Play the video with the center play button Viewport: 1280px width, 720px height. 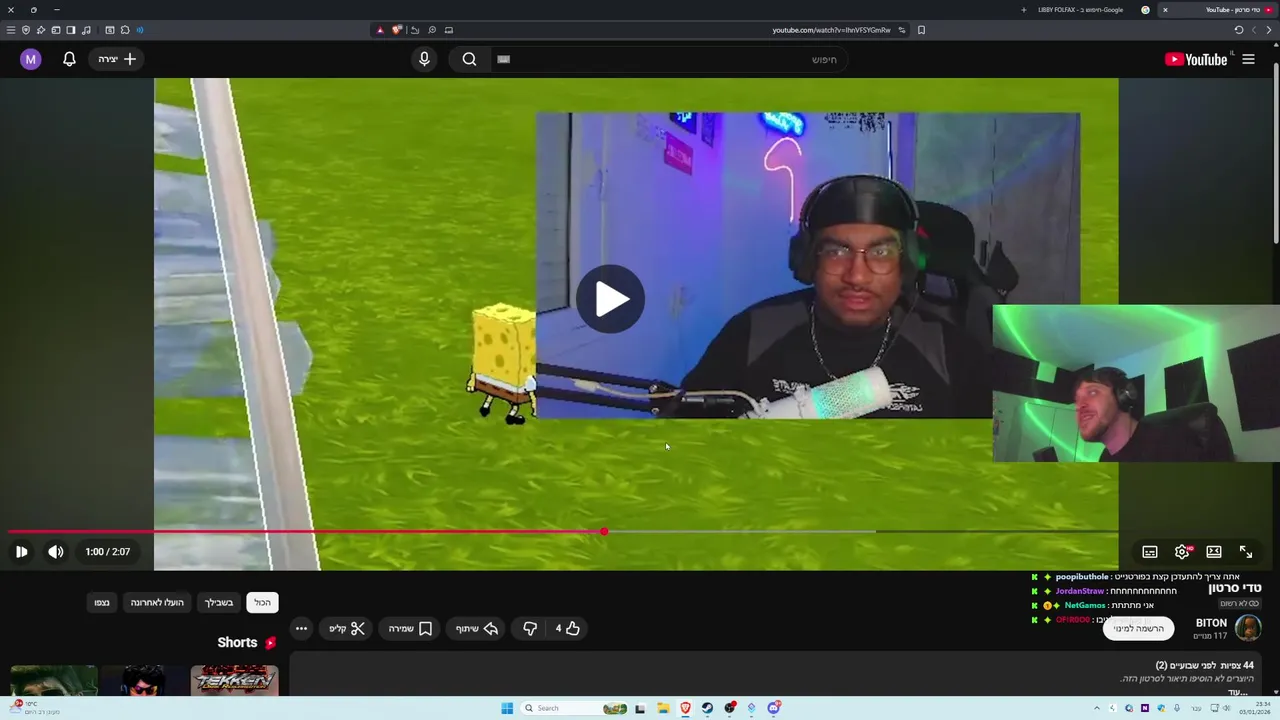(x=610, y=299)
